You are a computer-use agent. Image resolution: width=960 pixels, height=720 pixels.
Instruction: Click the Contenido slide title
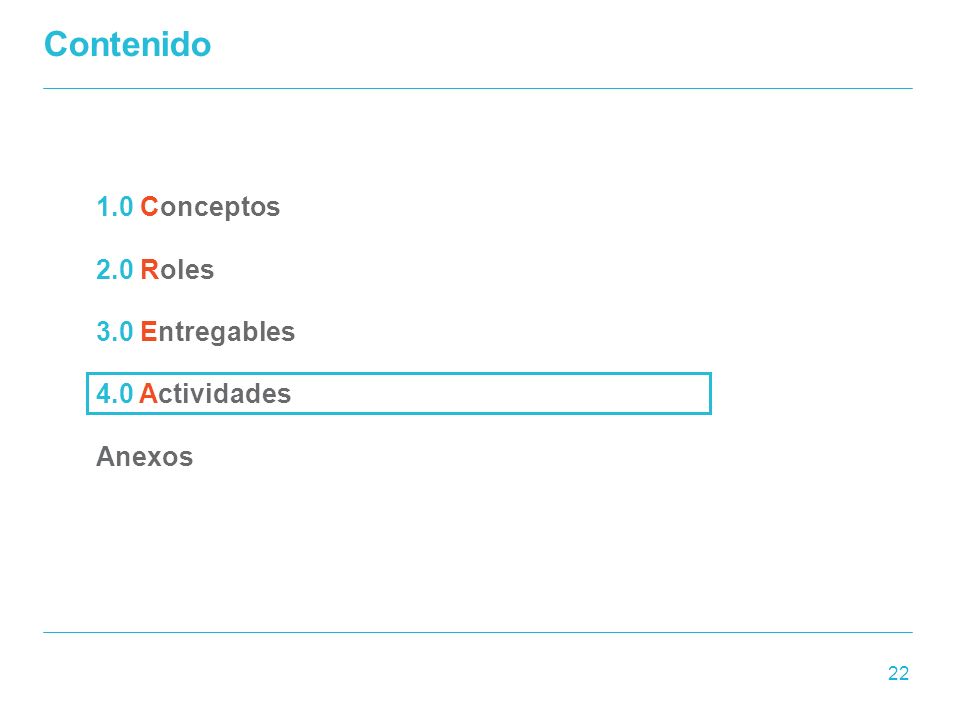pos(127,44)
